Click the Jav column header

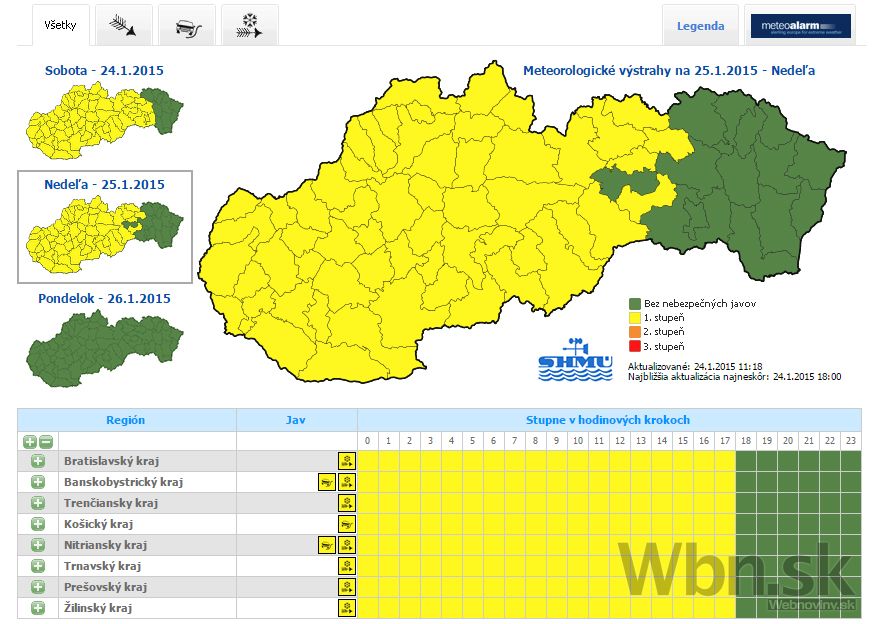click(296, 420)
